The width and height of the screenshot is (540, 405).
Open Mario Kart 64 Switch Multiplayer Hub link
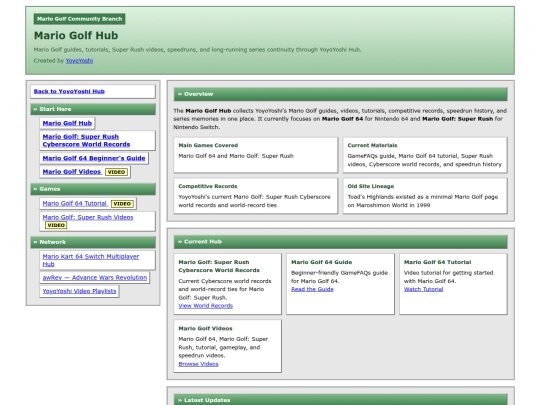pos(91,260)
